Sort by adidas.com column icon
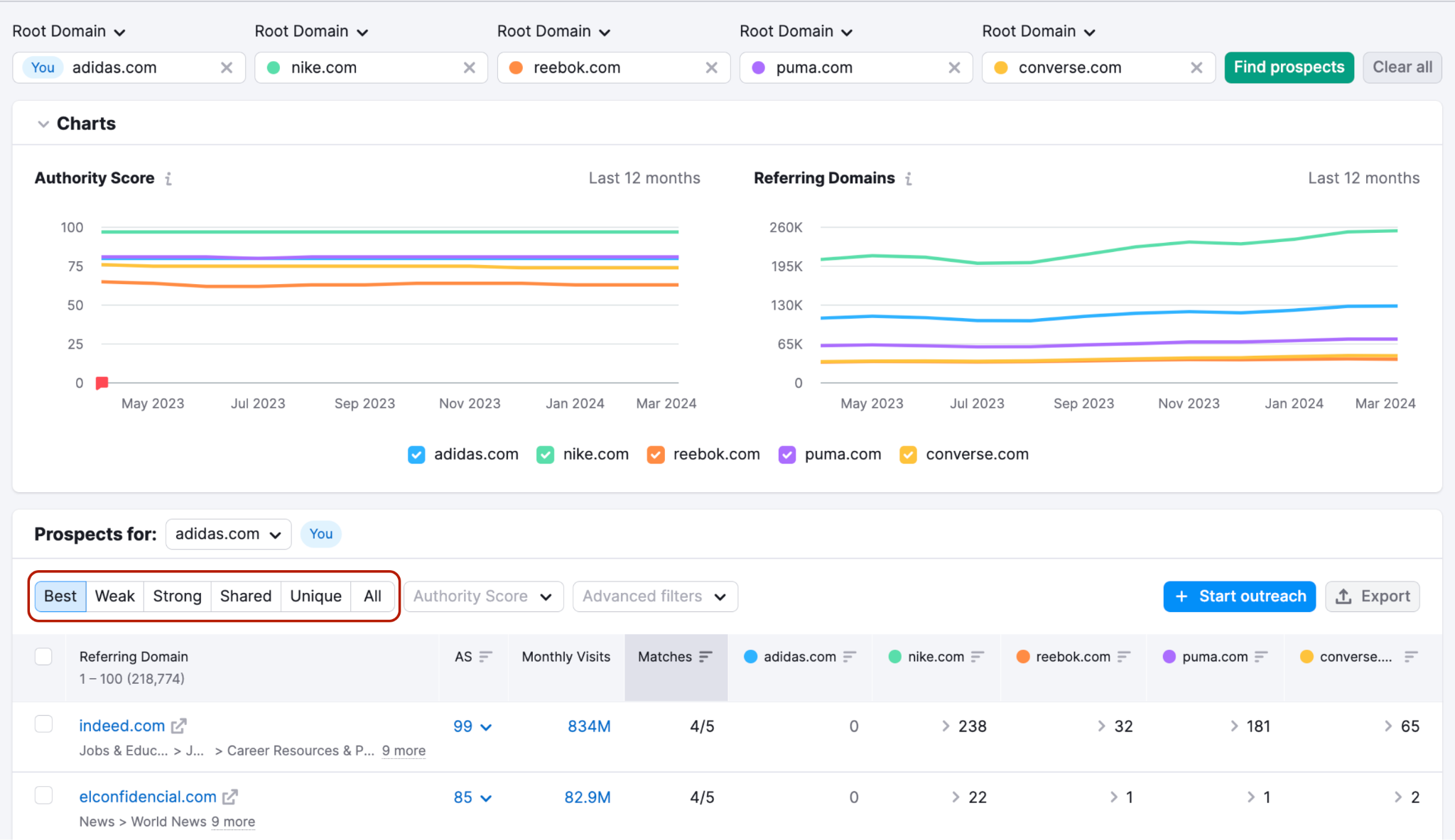 tap(850, 657)
